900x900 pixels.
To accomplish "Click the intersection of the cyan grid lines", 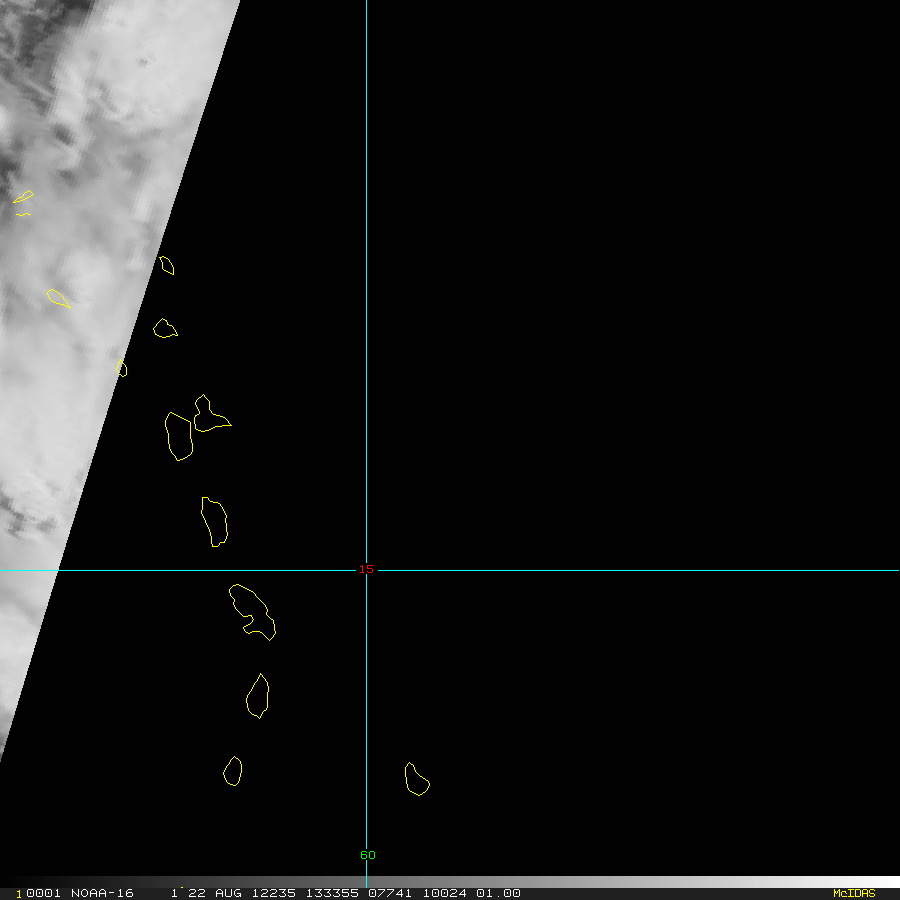I will [366, 571].
